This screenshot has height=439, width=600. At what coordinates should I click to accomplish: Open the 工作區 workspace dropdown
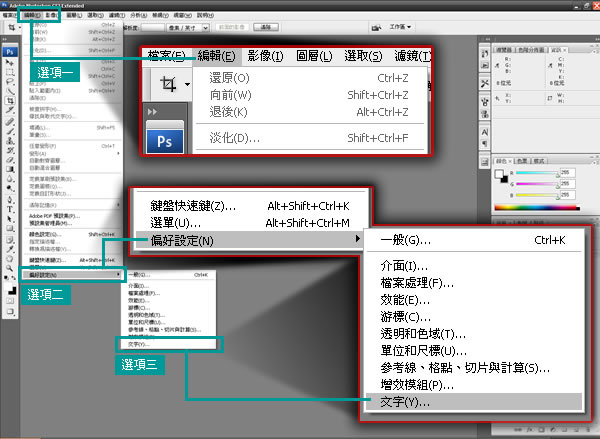click(400, 27)
